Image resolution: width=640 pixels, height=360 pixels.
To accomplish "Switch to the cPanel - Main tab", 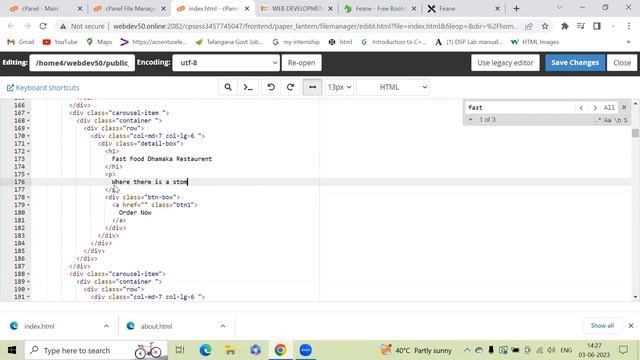I will pyautogui.click(x=46, y=9).
